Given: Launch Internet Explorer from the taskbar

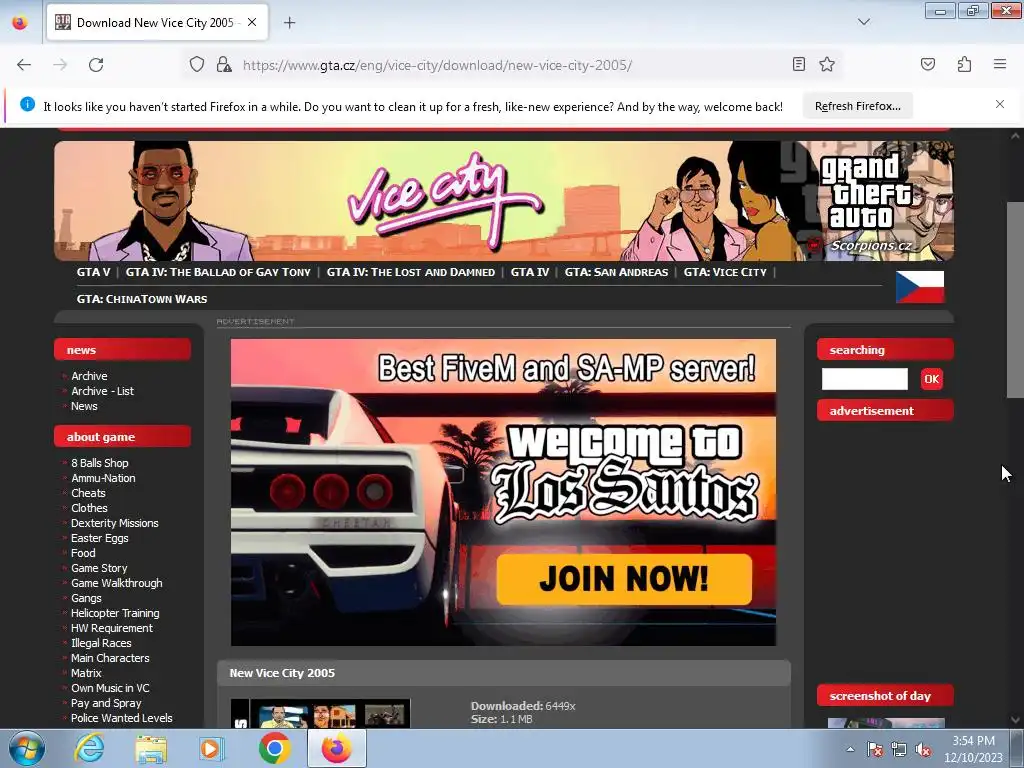Looking at the screenshot, I should [x=89, y=748].
